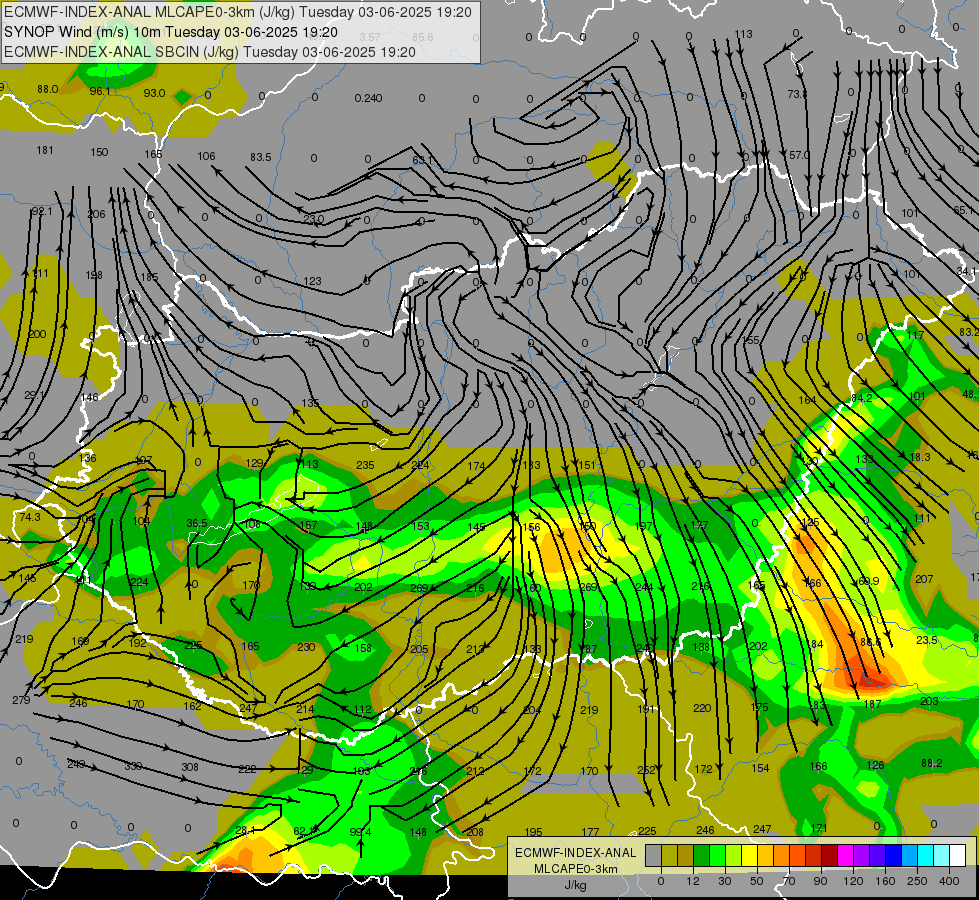Click the 18.3 value on the map
The image size is (979, 900).
(920, 457)
